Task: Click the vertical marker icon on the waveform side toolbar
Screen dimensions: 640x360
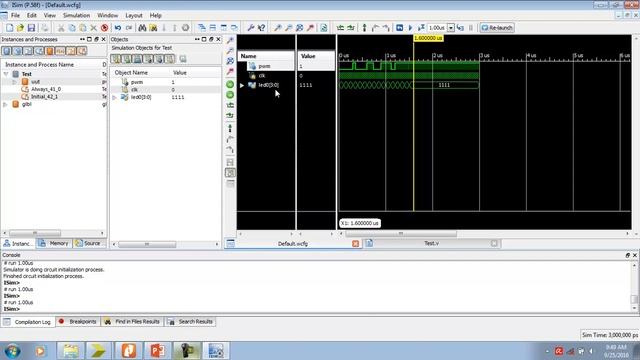Action: [230, 128]
